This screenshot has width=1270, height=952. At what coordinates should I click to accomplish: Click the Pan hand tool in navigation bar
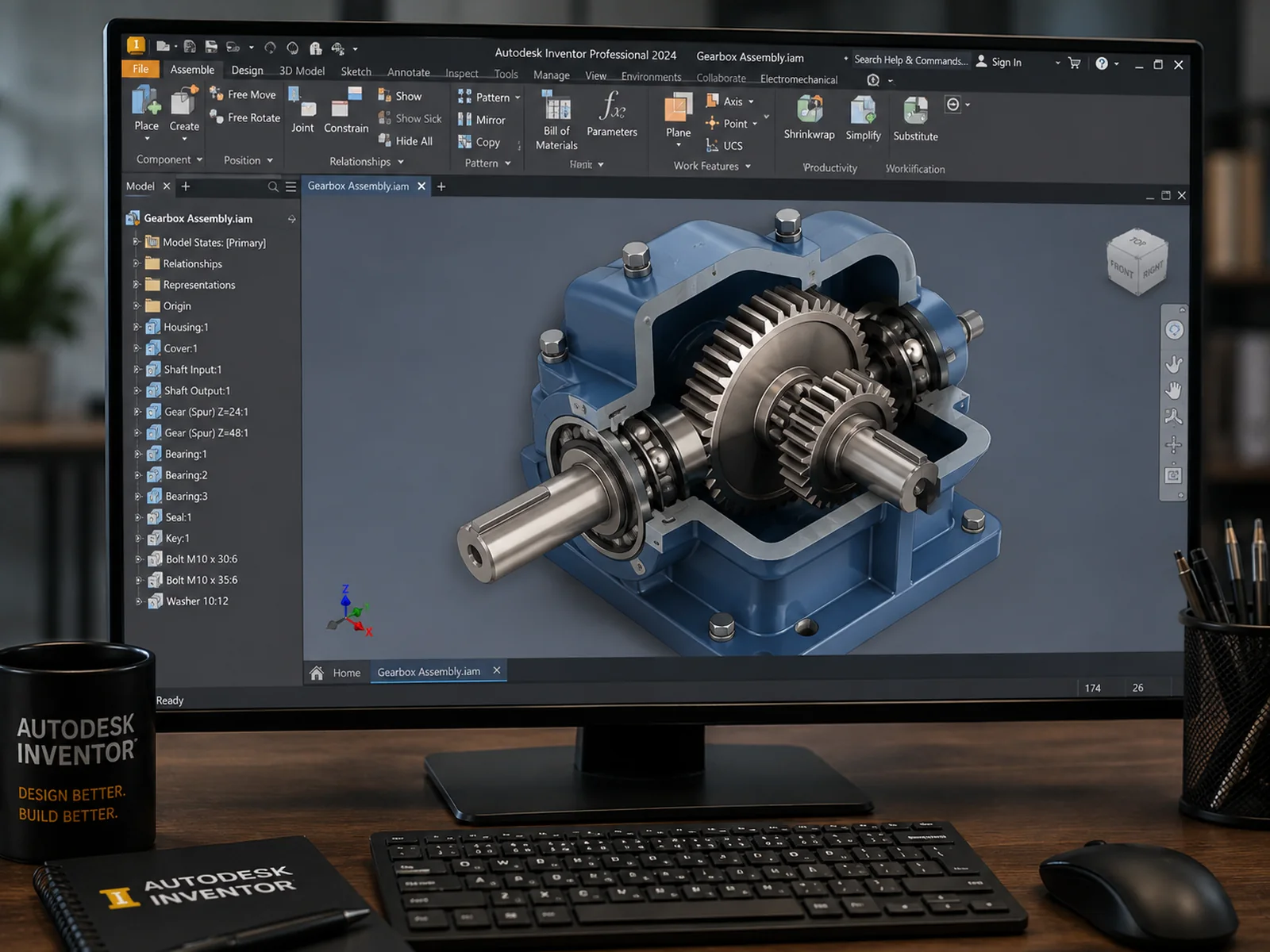1173,390
